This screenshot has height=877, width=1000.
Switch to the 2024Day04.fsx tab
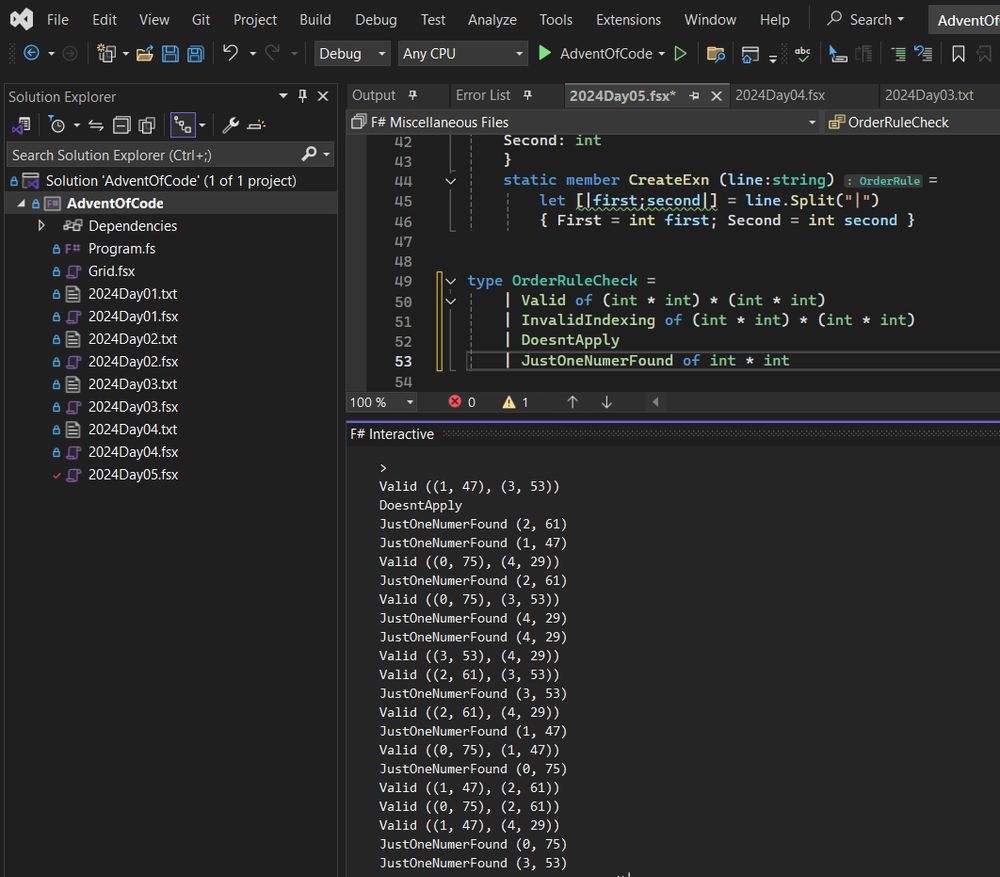click(779, 95)
